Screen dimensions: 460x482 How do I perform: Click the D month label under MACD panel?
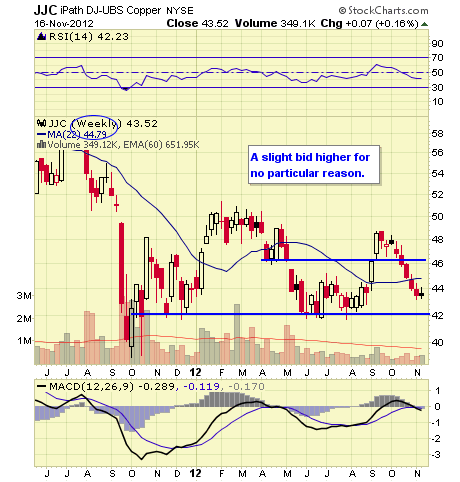tap(177, 473)
